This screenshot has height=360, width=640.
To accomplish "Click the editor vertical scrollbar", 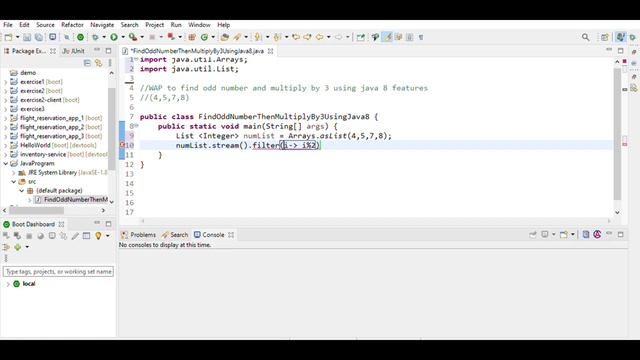I will coord(617,133).
